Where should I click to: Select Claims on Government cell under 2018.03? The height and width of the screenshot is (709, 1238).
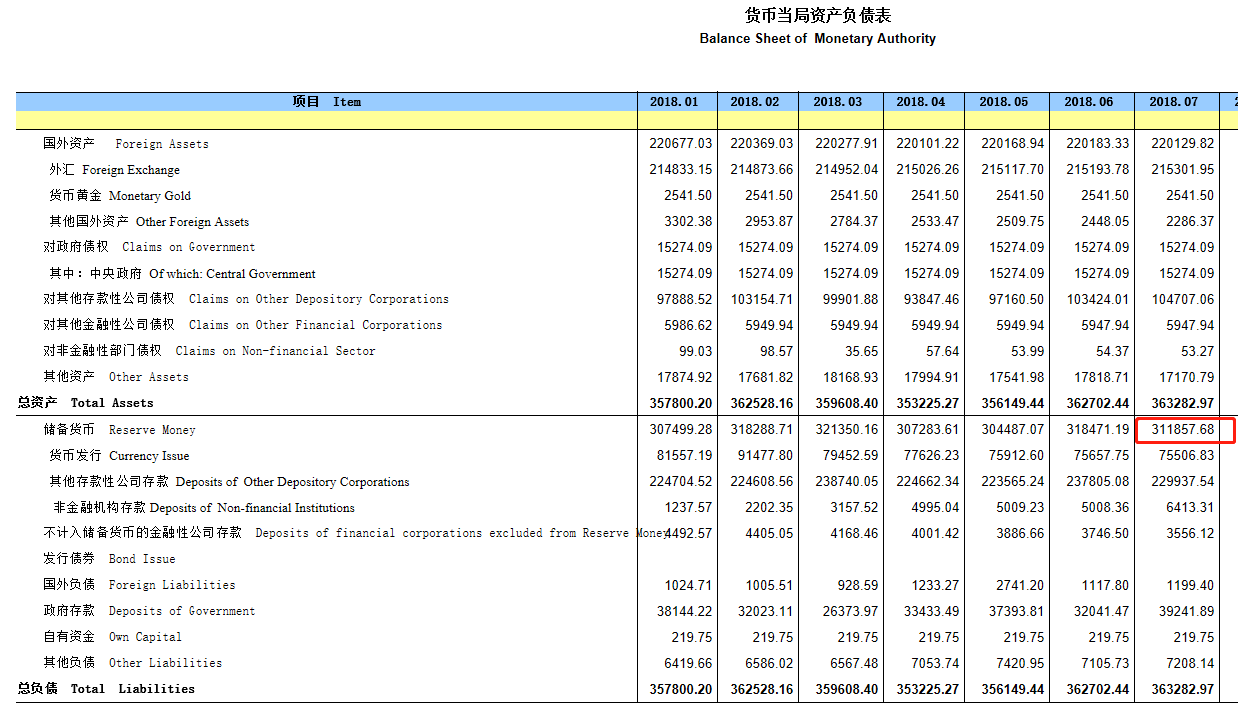click(x=851, y=247)
